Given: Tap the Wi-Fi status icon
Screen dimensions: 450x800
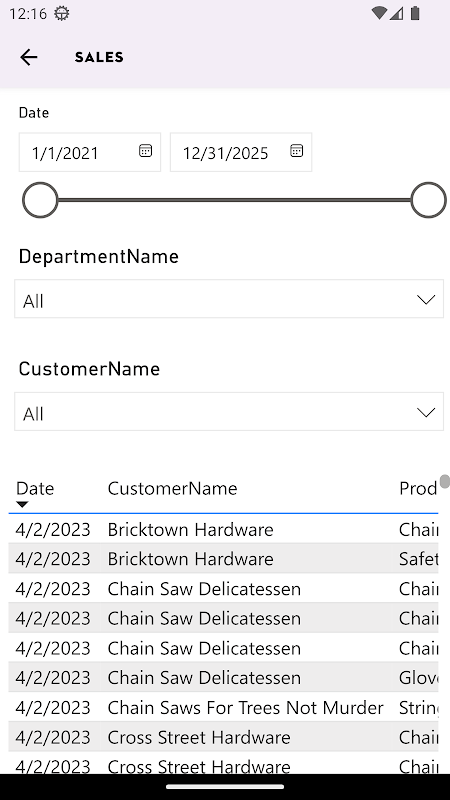Looking at the screenshot, I should pos(379,13).
